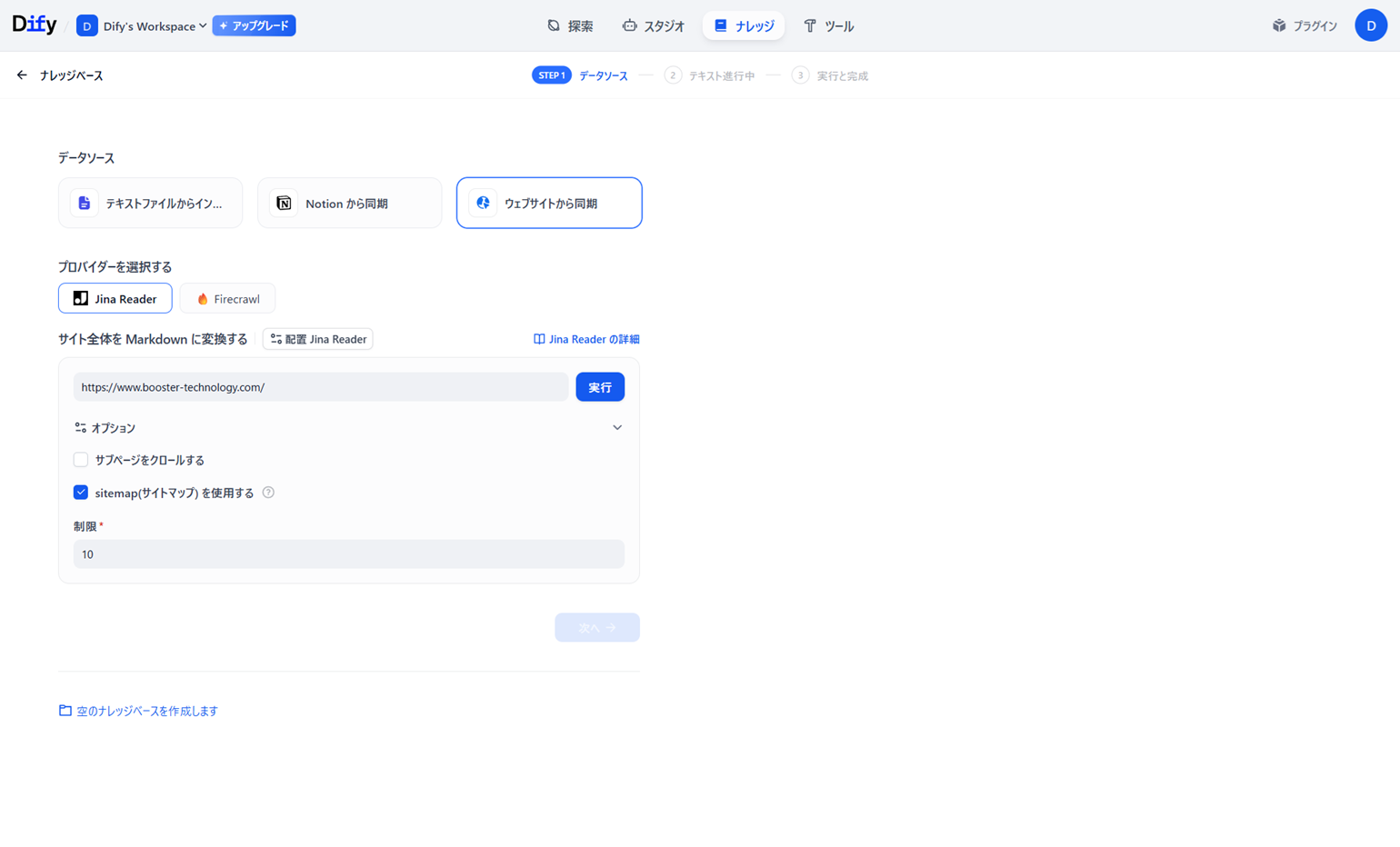1400x847 pixels.
Task: Open the プラグイン plugins page
Action: 1305,26
